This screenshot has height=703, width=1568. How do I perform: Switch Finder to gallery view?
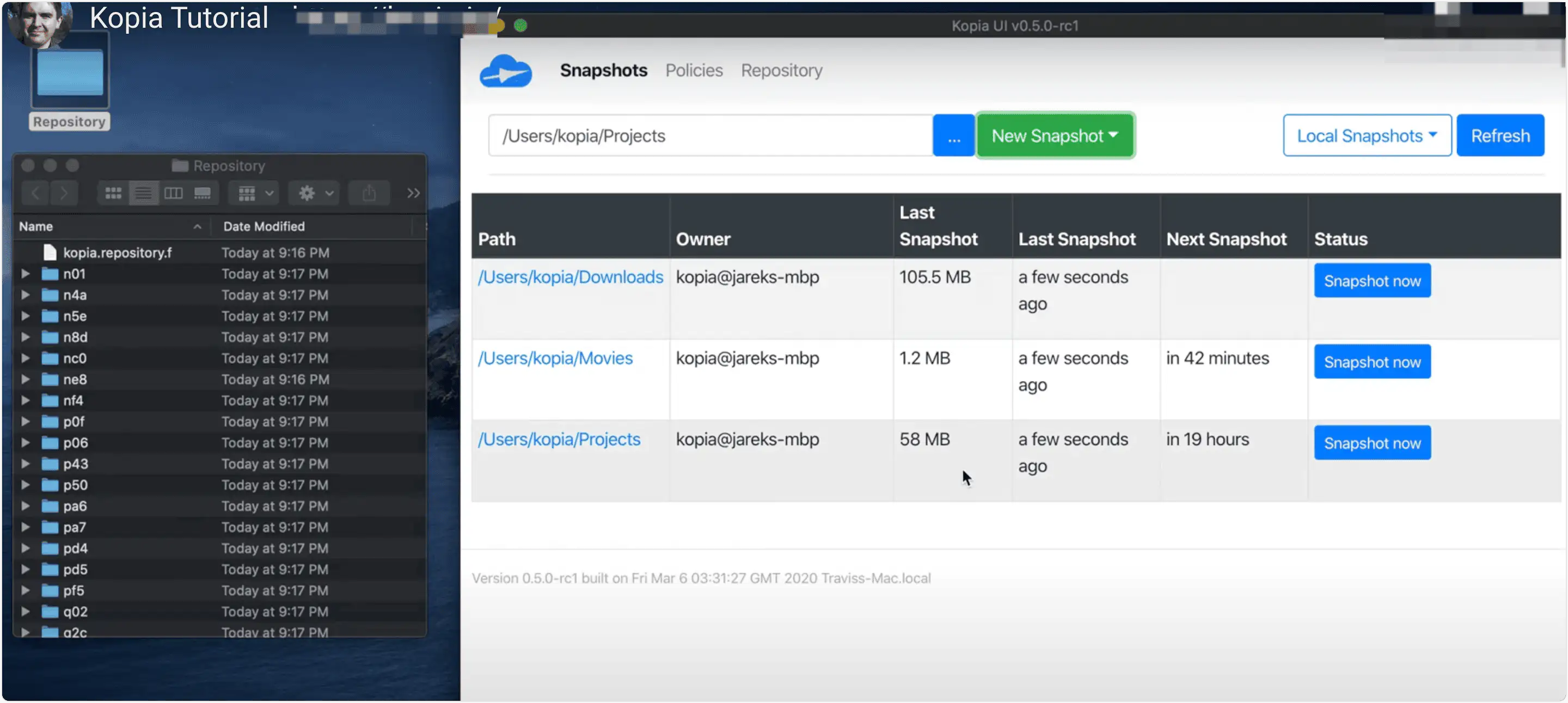pyautogui.click(x=203, y=193)
